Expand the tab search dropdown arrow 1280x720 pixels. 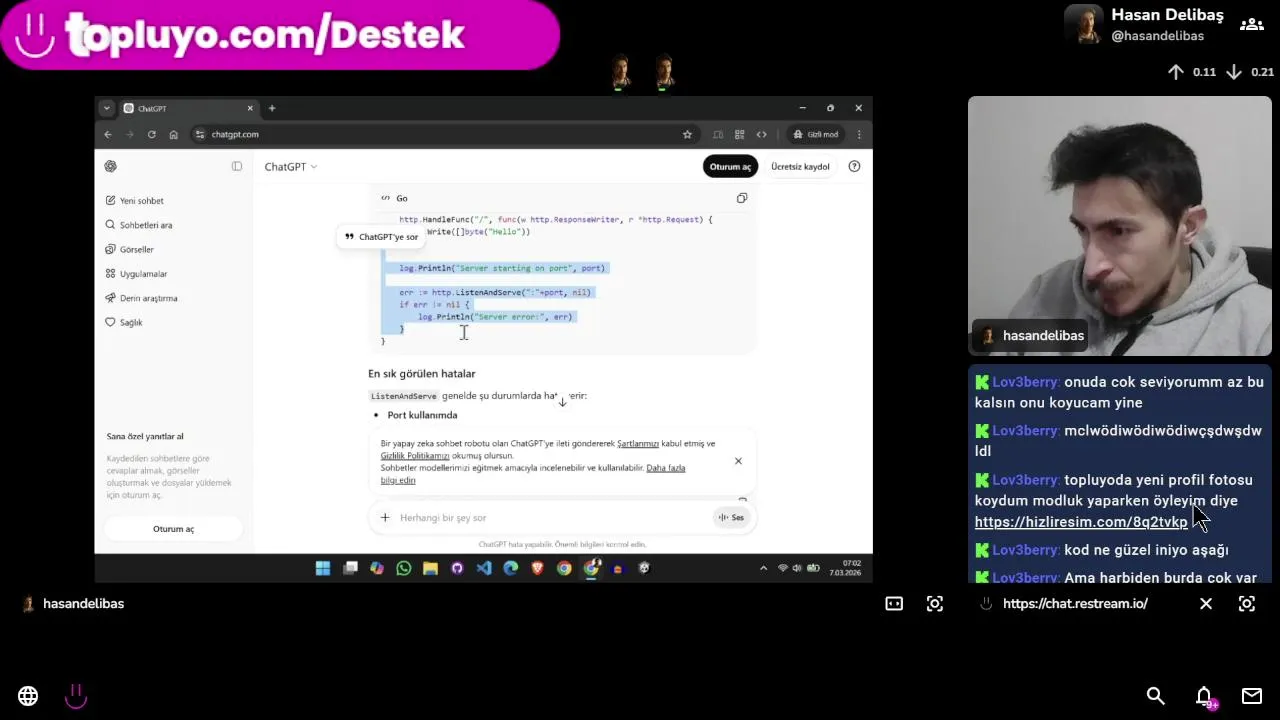click(x=107, y=108)
